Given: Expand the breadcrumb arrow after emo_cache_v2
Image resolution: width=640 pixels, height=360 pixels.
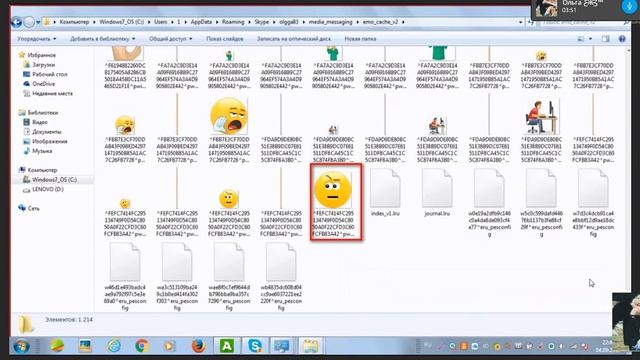Looking at the screenshot, I should pos(403,22).
